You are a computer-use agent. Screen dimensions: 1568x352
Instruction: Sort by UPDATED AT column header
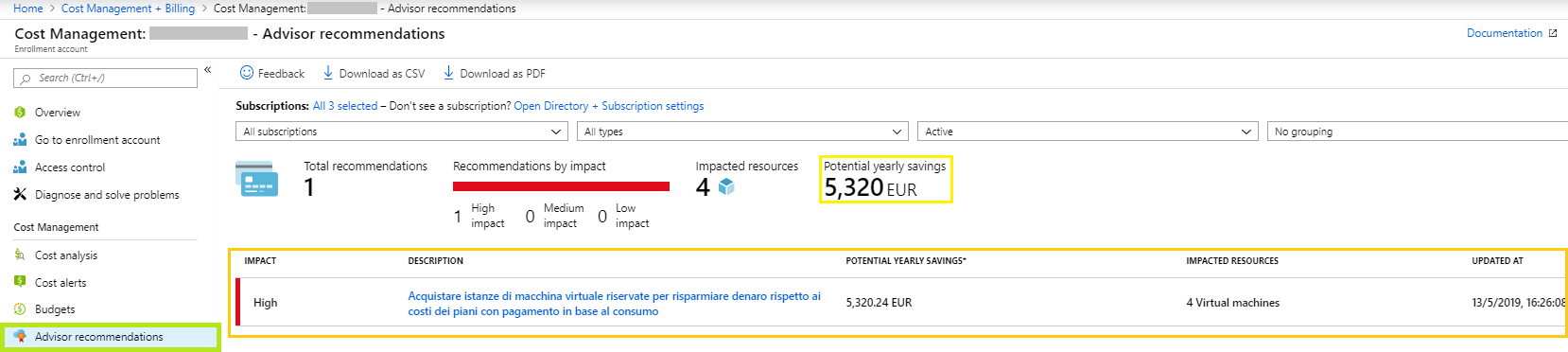1497,261
